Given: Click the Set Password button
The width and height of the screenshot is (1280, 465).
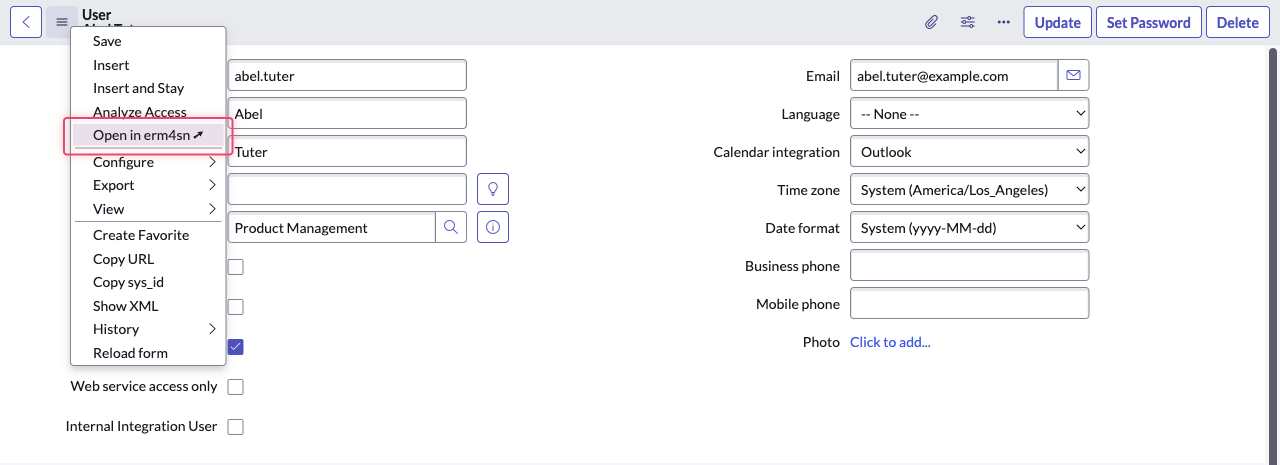Looking at the screenshot, I should click(x=1148, y=22).
